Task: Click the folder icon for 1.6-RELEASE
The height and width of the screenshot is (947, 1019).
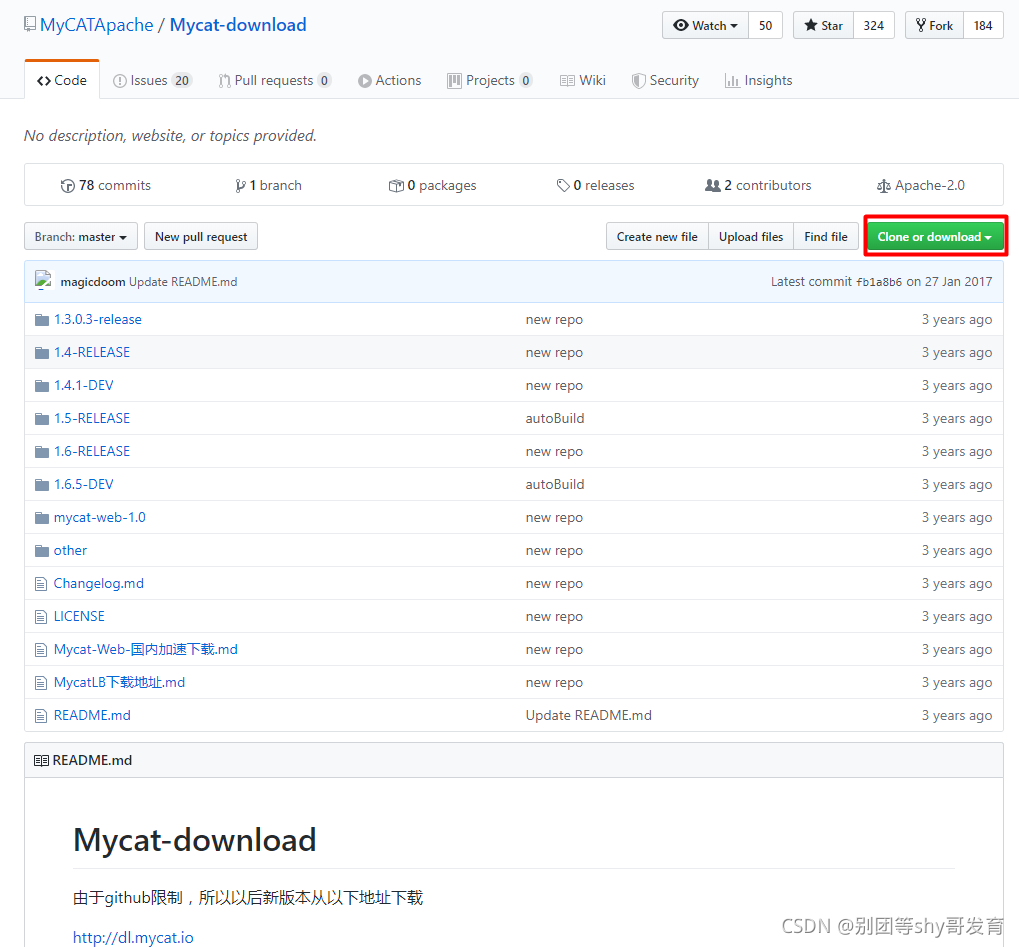Action: click(41, 452)
